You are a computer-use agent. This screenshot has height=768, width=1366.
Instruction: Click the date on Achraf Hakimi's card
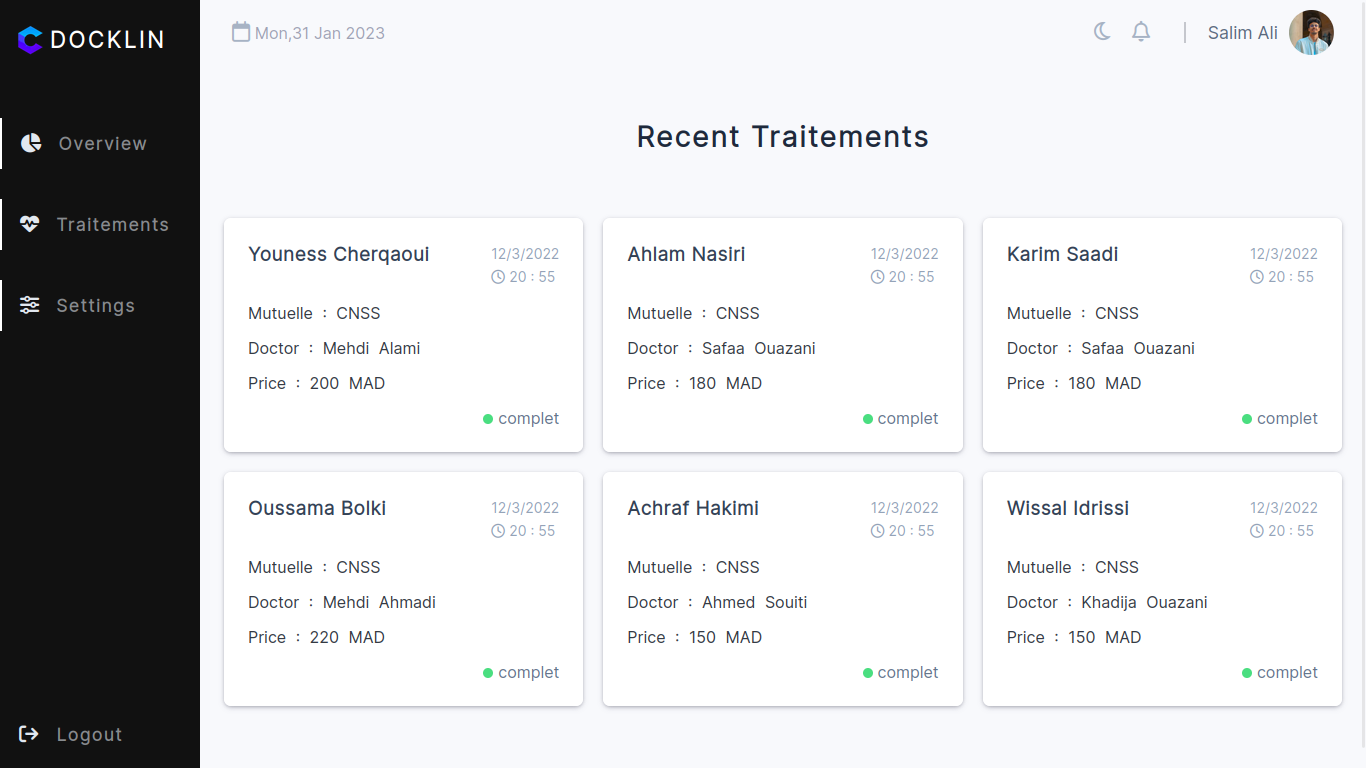(x=905, y=507)
